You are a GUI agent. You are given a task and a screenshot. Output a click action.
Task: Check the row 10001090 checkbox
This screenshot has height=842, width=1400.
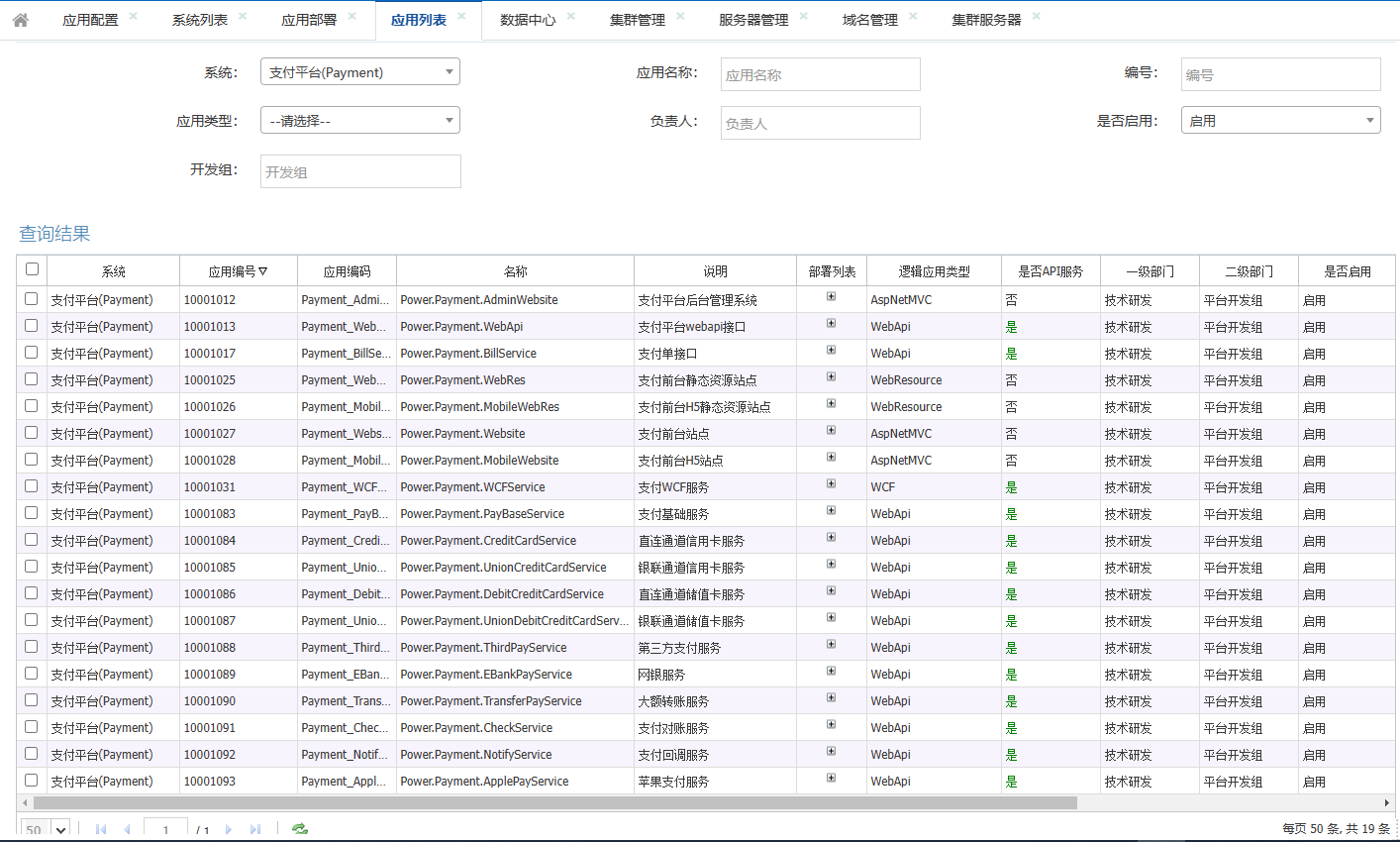(32, 699)
